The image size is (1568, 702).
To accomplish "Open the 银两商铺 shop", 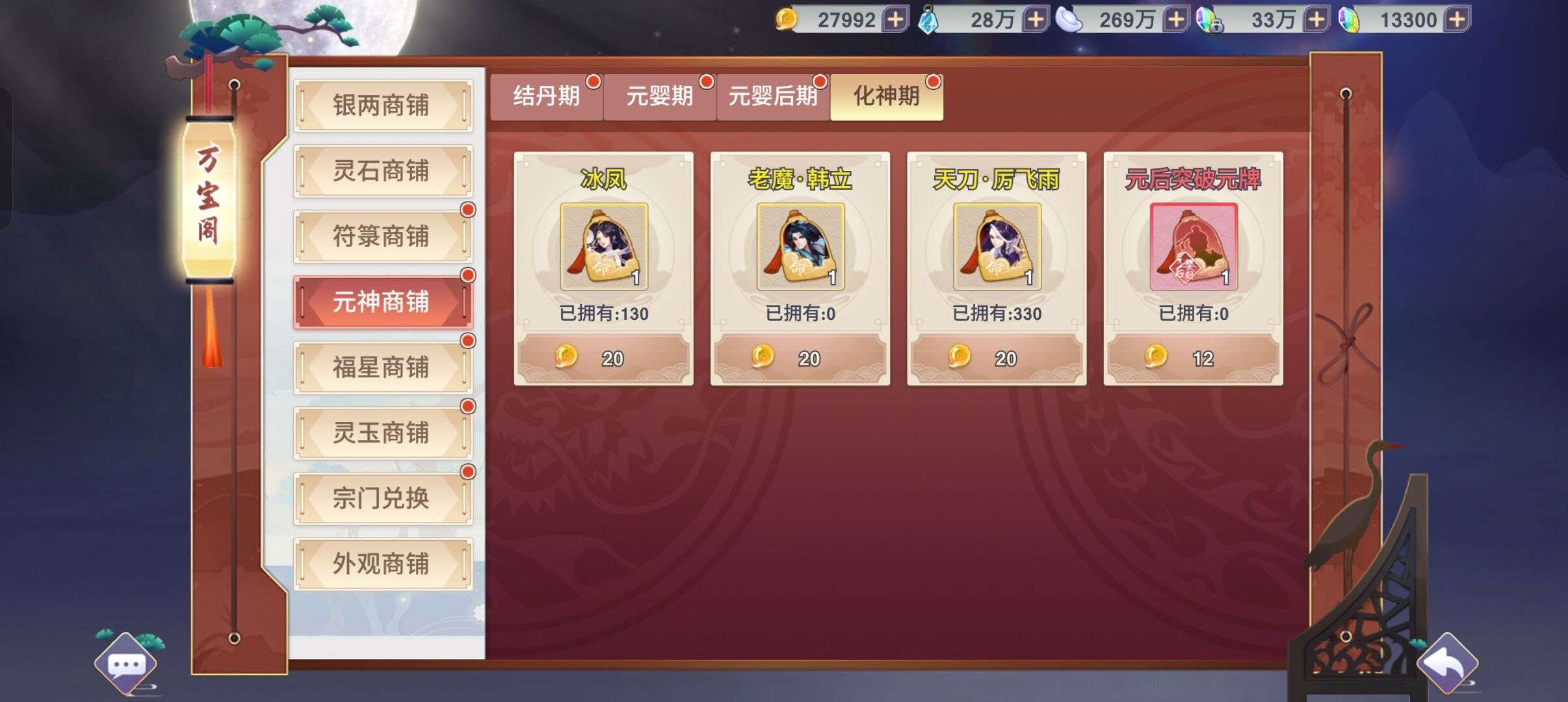I will [x=382, y=105].
